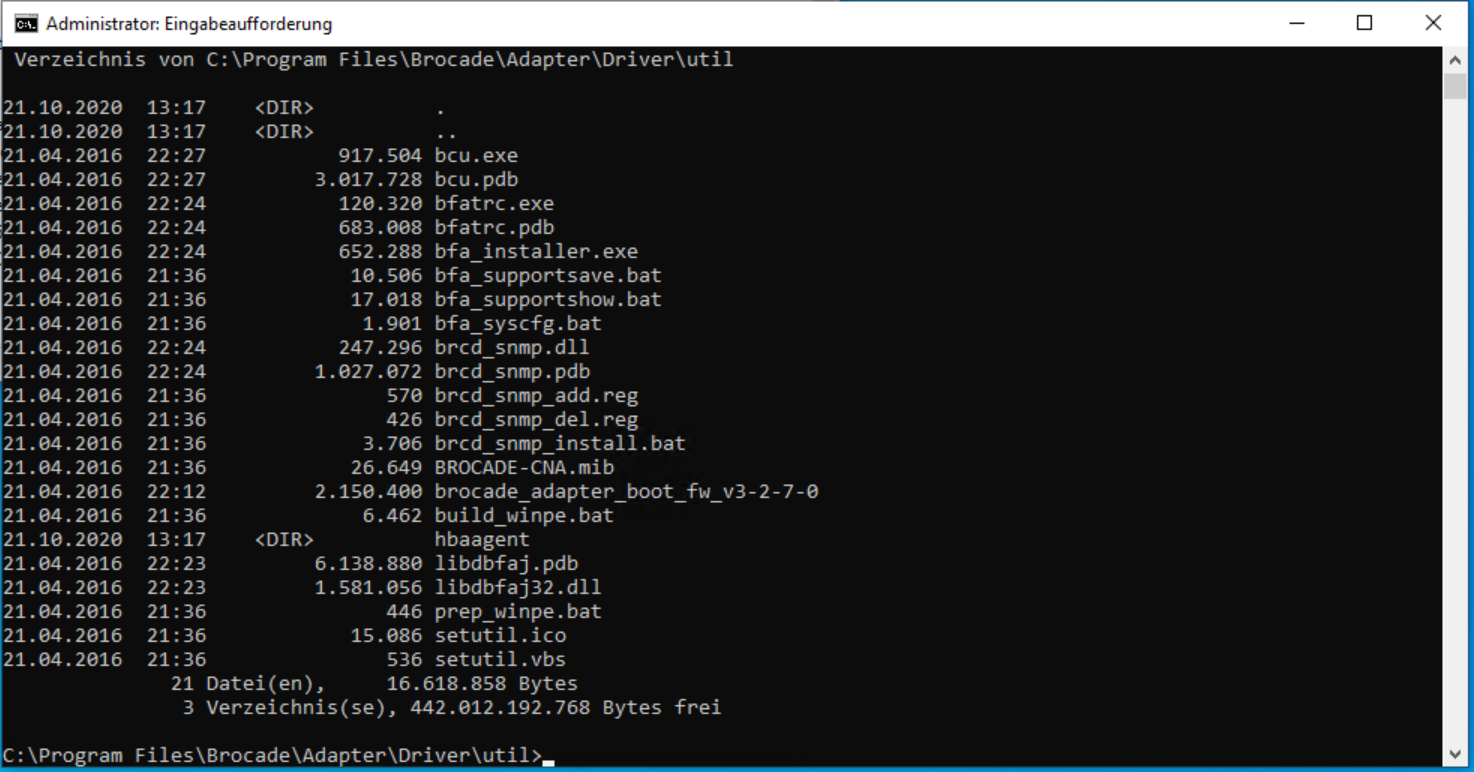Click the 'Verzeichnis von' directory path line
Viewport: 1474px width, 772px height.
(373, 60)
